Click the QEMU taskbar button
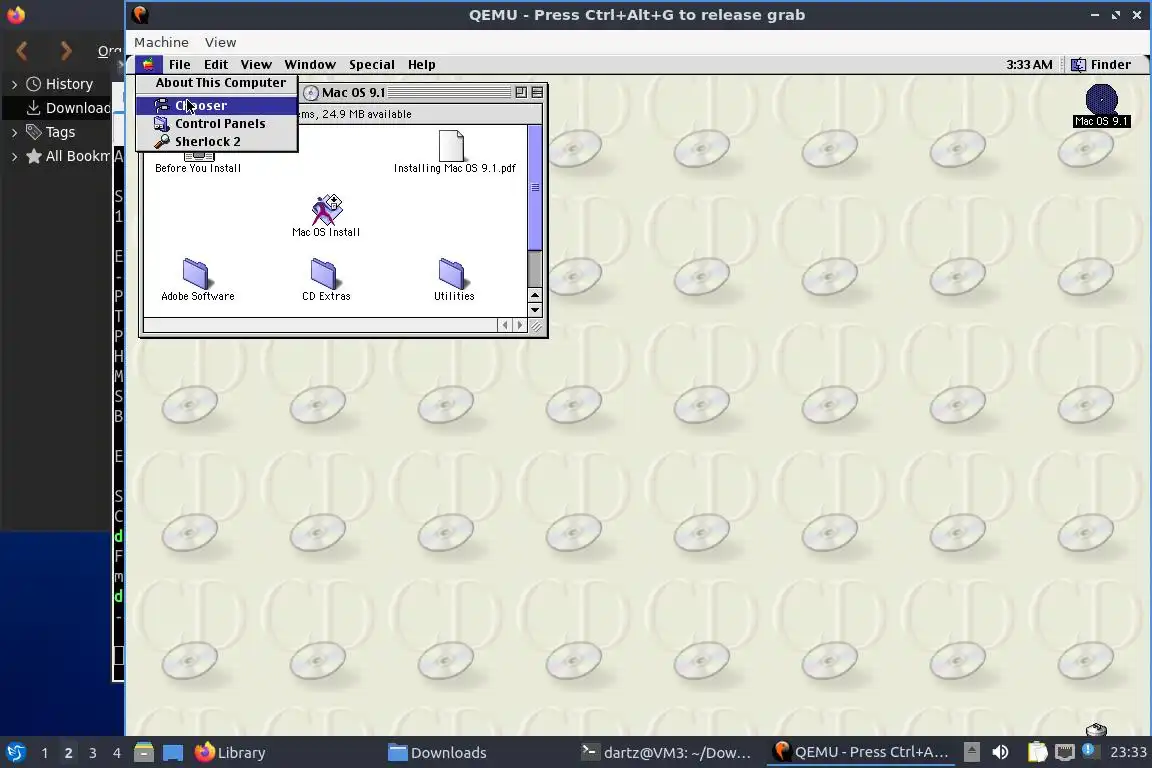1152x768 pixels. tap(861, 753)
